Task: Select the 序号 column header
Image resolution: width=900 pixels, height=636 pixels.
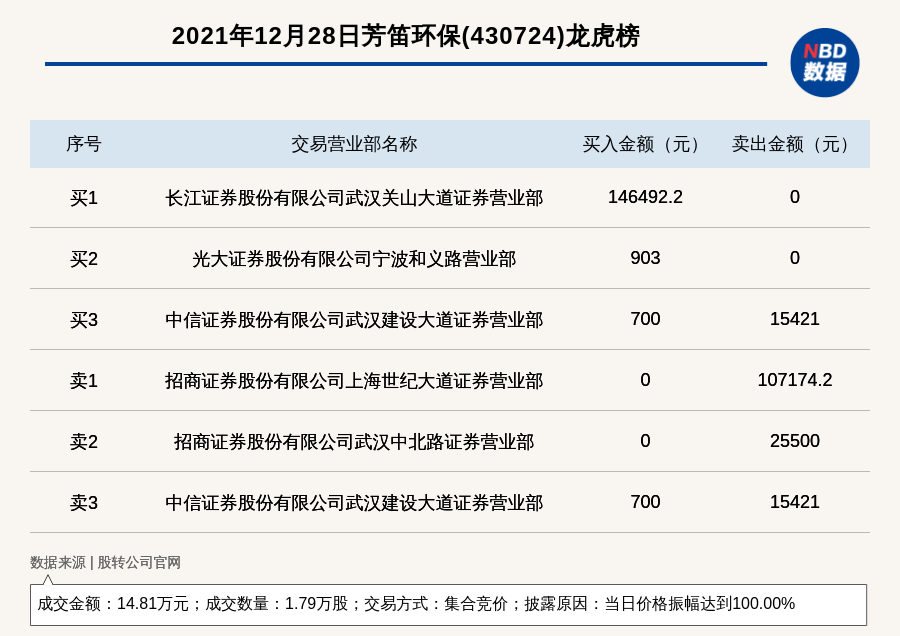Action: click(x=84, y=144)
